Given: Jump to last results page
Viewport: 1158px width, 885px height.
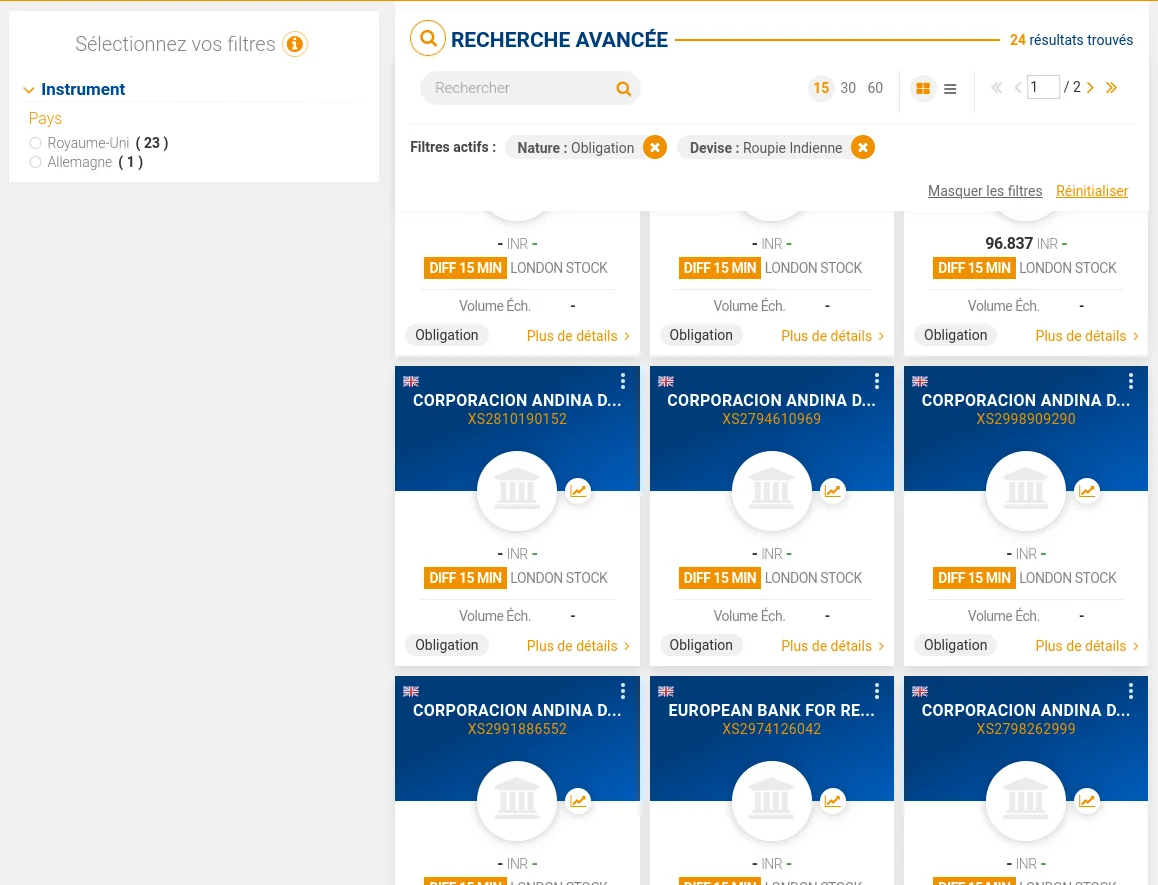Looking at the screenshot, I should [1111, 88].
